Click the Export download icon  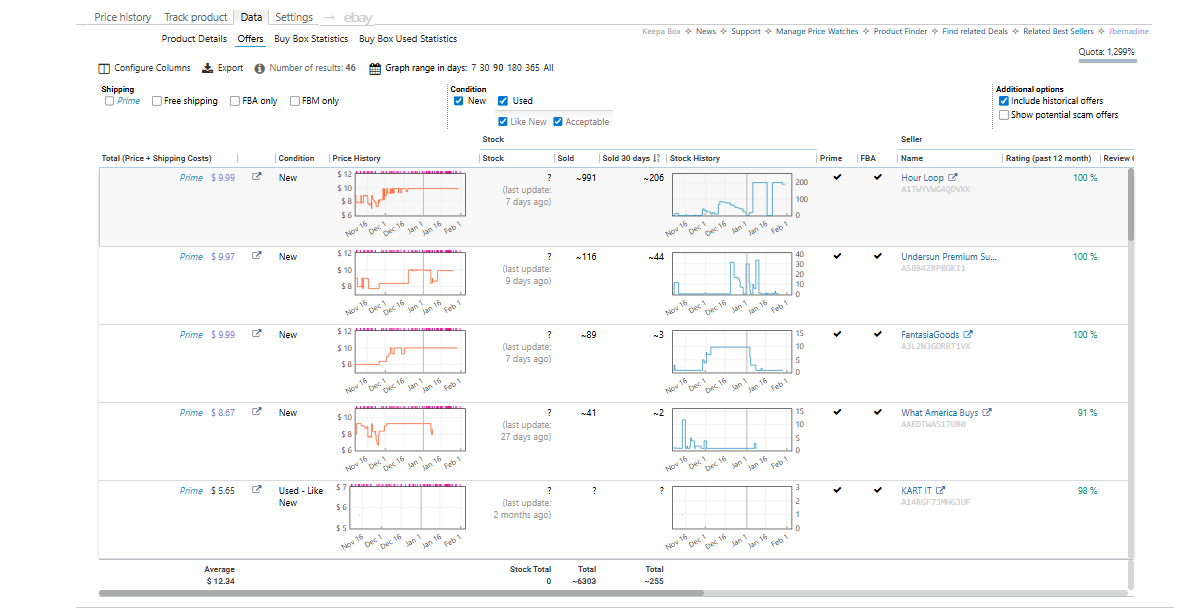pos(208,69)
